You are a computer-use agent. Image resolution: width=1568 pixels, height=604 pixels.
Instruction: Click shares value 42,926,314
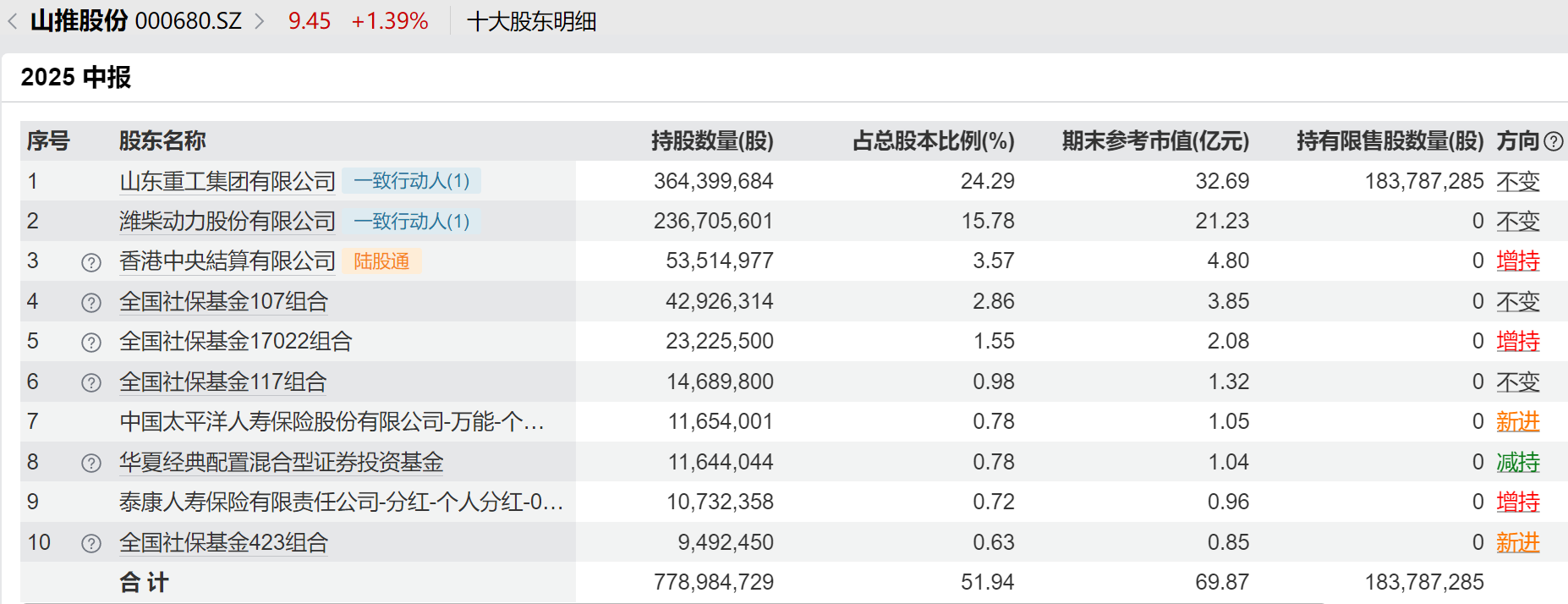pyautogui.click(x=720, y=301)
